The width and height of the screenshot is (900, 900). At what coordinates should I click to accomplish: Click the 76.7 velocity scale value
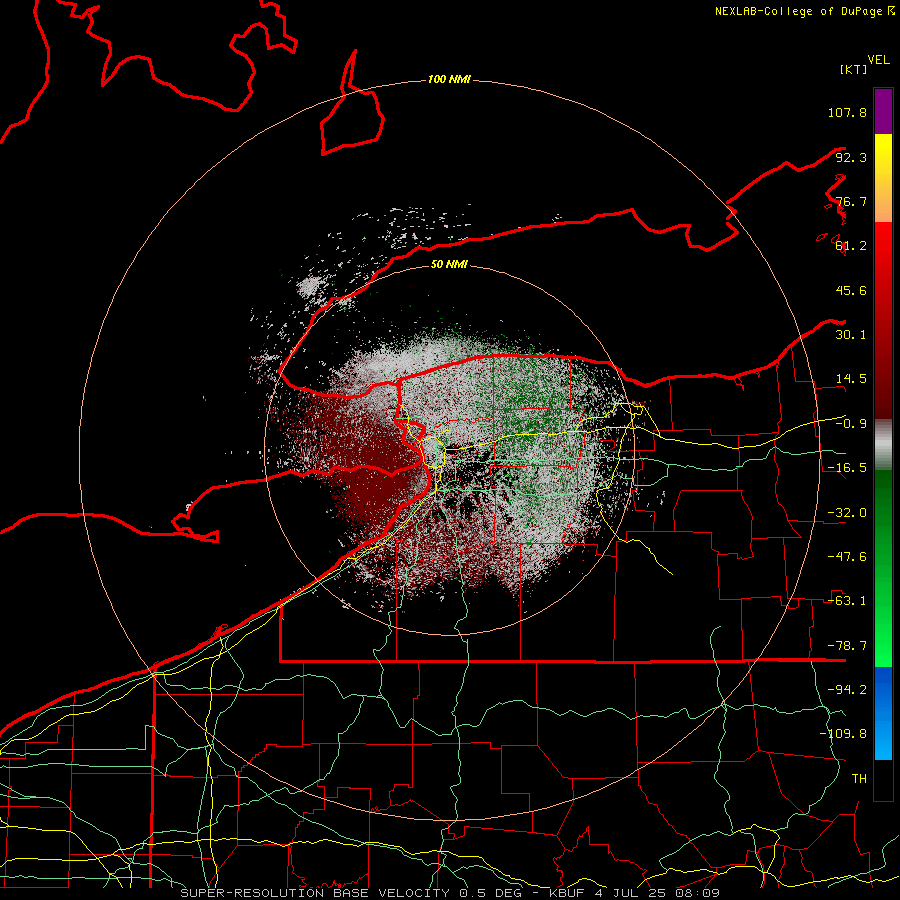pyautogui.click(x=851, y=201)
